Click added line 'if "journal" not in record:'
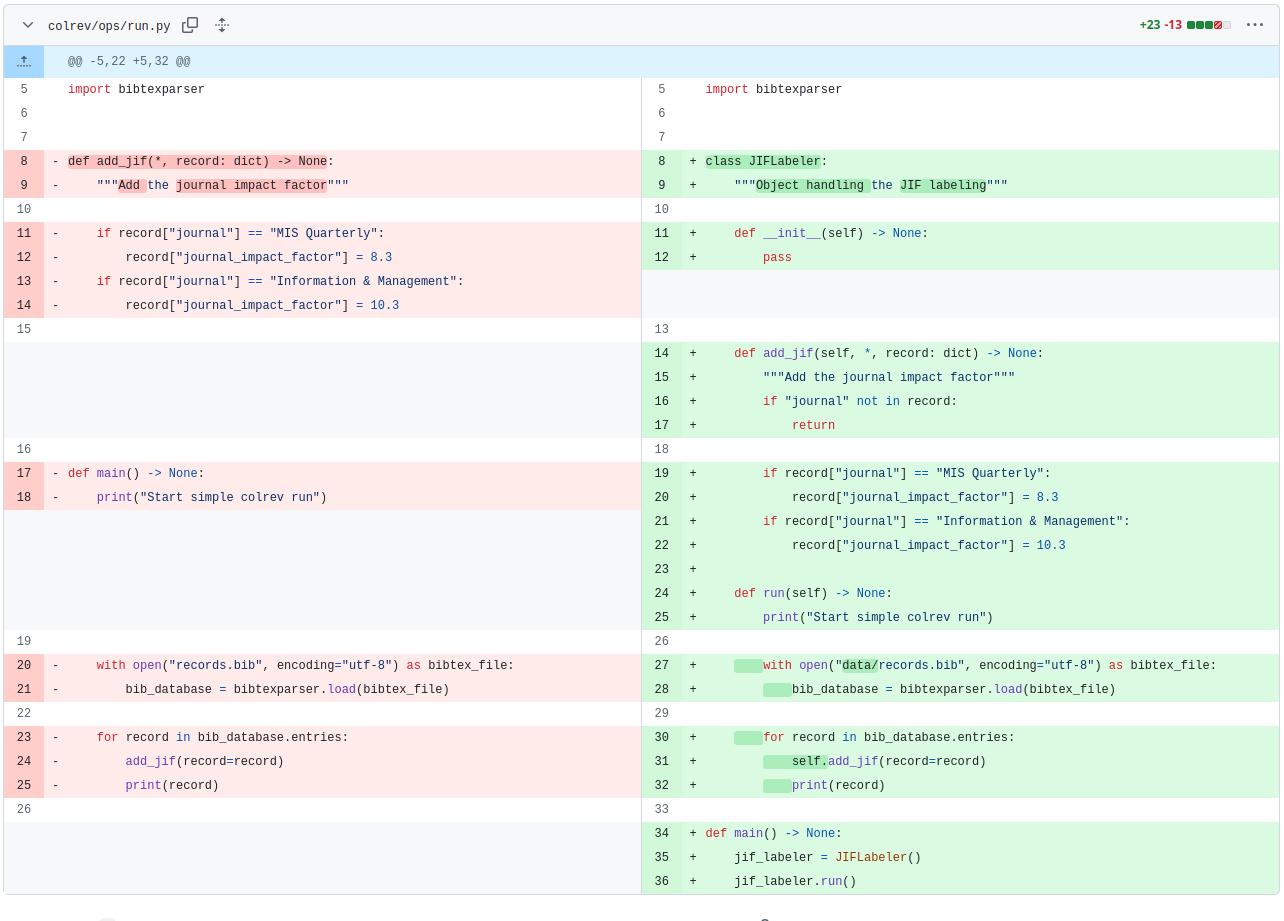The image size is (1284, 921). [x=859, y=402]
